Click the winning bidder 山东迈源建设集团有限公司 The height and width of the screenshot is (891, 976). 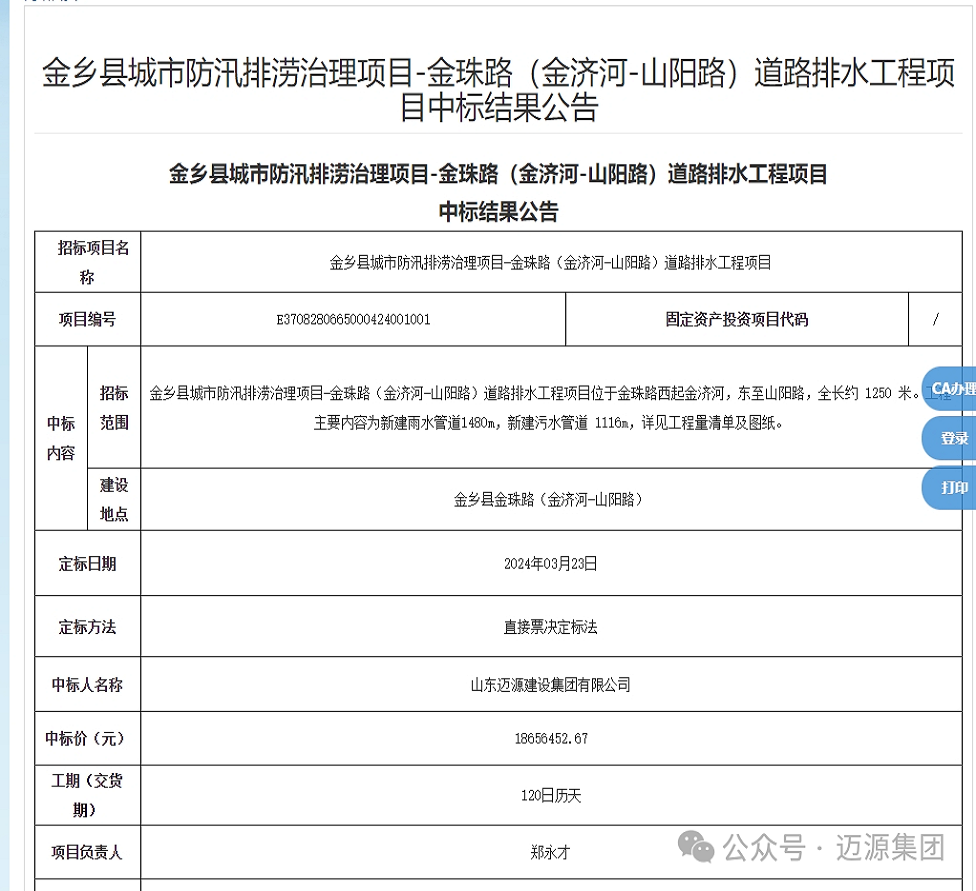tap(551, 685)
